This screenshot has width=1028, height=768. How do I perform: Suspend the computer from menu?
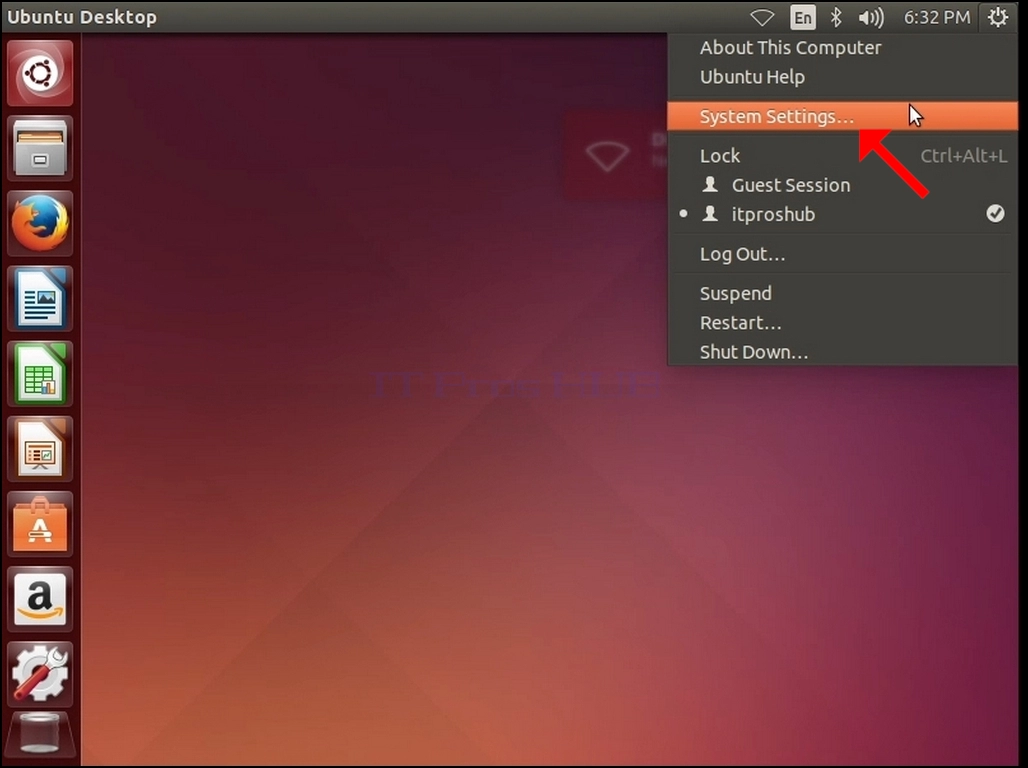tap(842, 294)
